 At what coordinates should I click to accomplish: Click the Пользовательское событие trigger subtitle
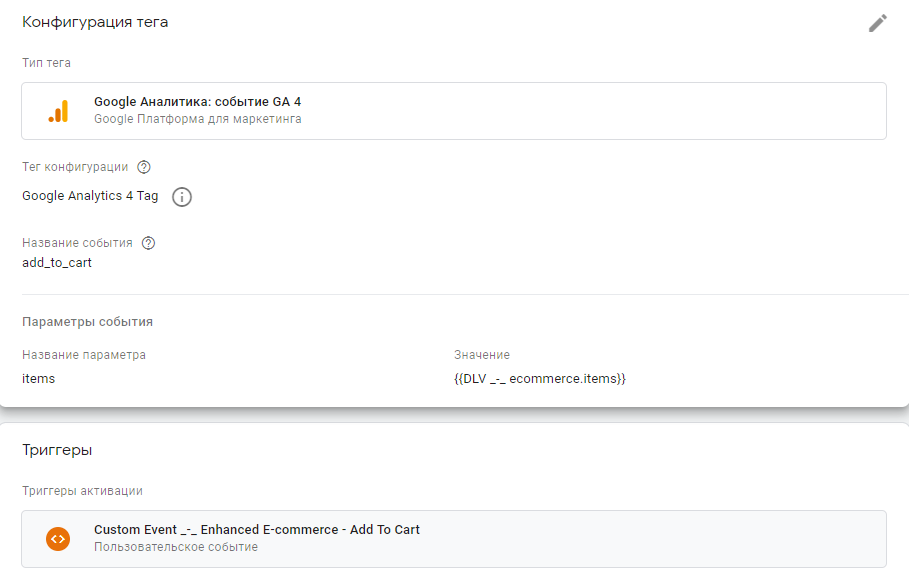[176, 547]
